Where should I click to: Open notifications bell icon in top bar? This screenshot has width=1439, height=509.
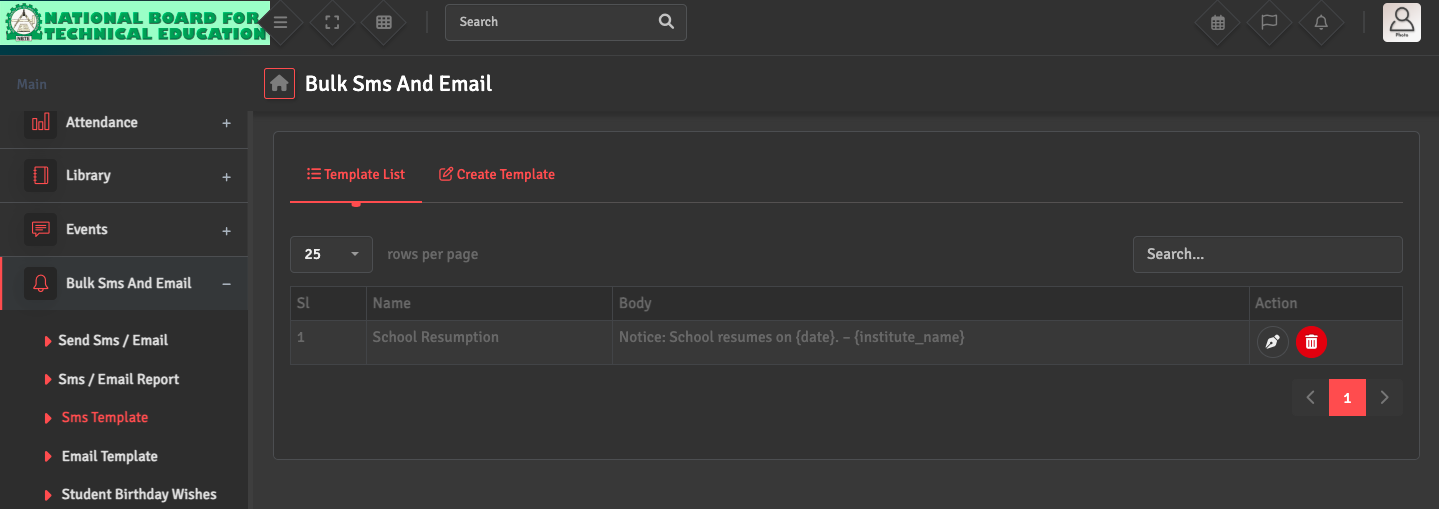[x=1321, y=22]
